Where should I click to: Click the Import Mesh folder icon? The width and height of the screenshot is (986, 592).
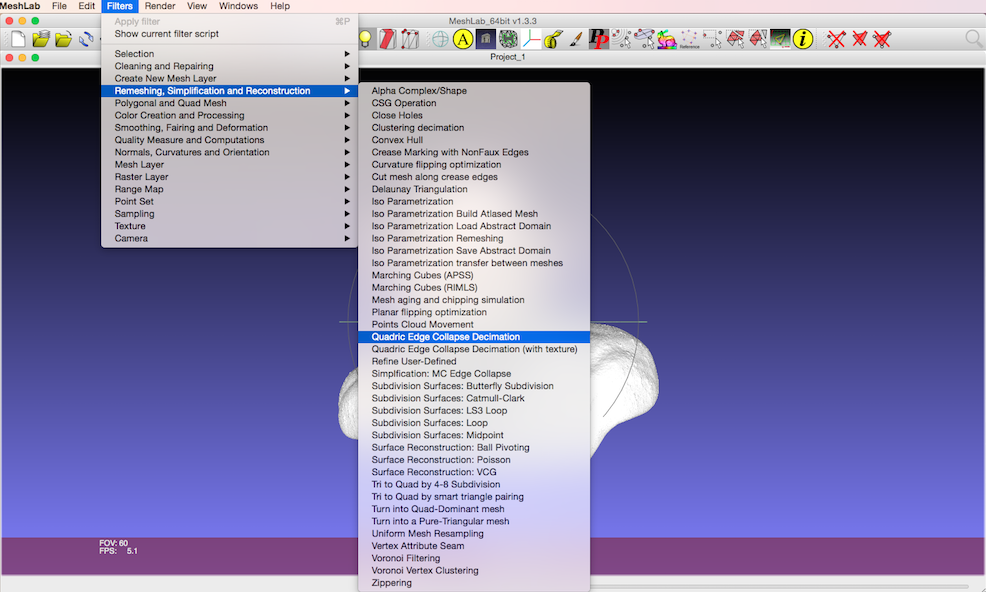[x=63, y=40]
